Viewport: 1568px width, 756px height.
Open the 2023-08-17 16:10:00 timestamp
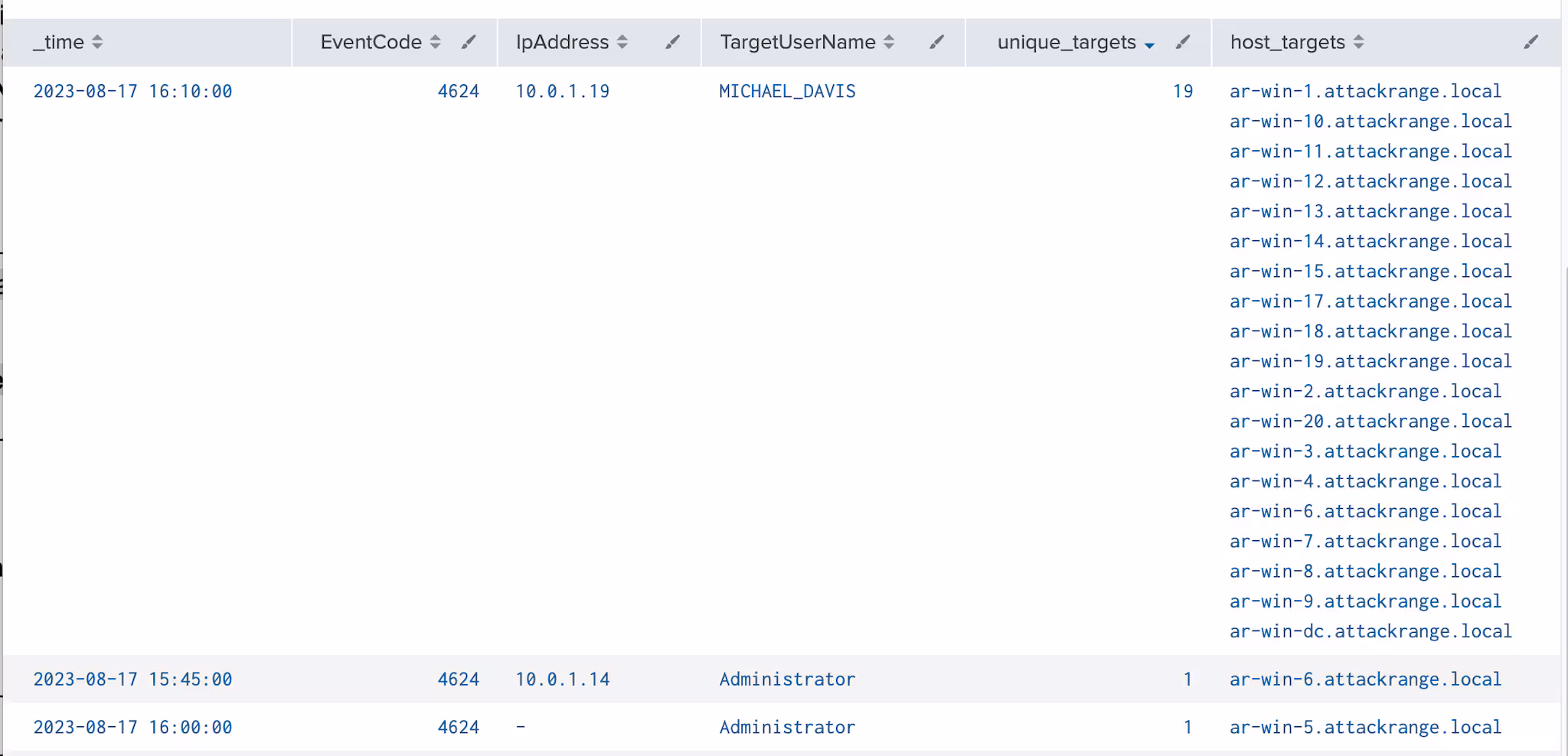coord(132,91)
